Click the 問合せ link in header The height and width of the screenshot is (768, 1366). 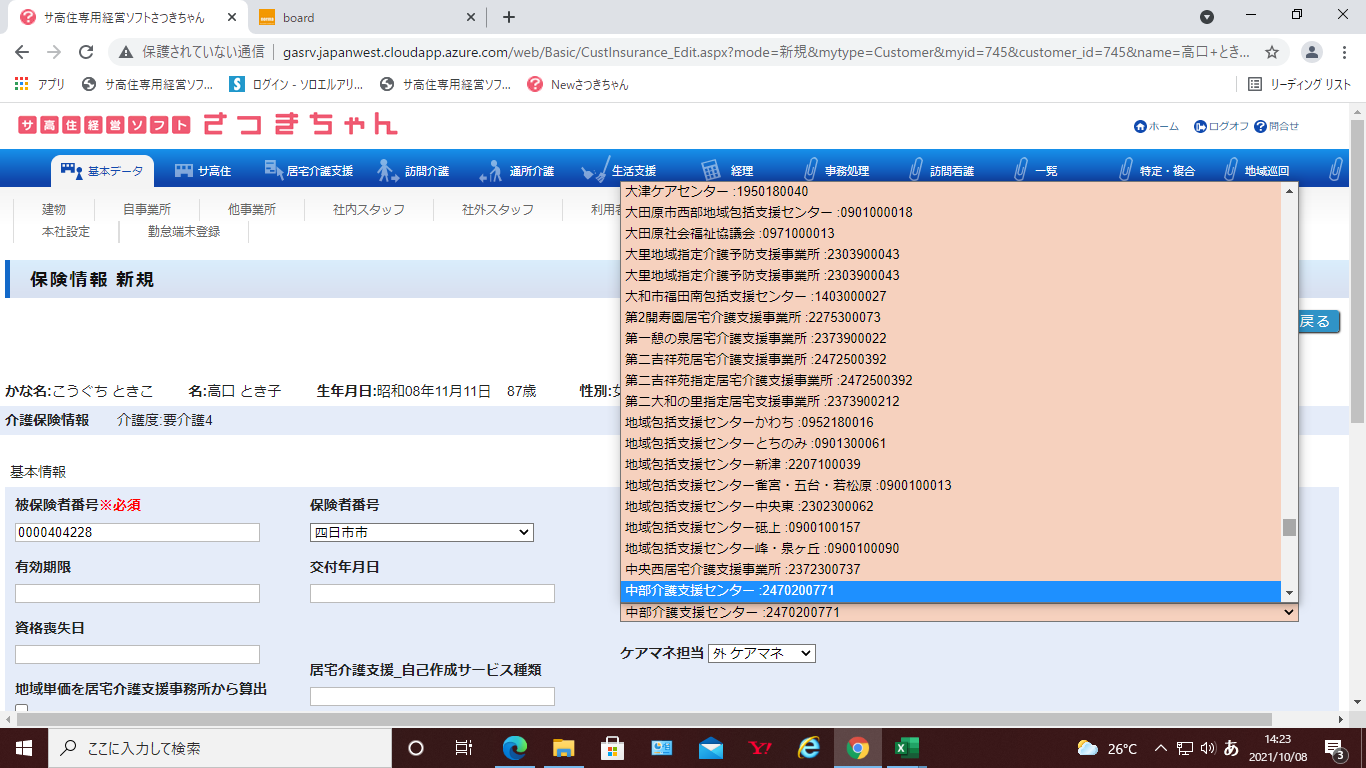point(1276,127)
